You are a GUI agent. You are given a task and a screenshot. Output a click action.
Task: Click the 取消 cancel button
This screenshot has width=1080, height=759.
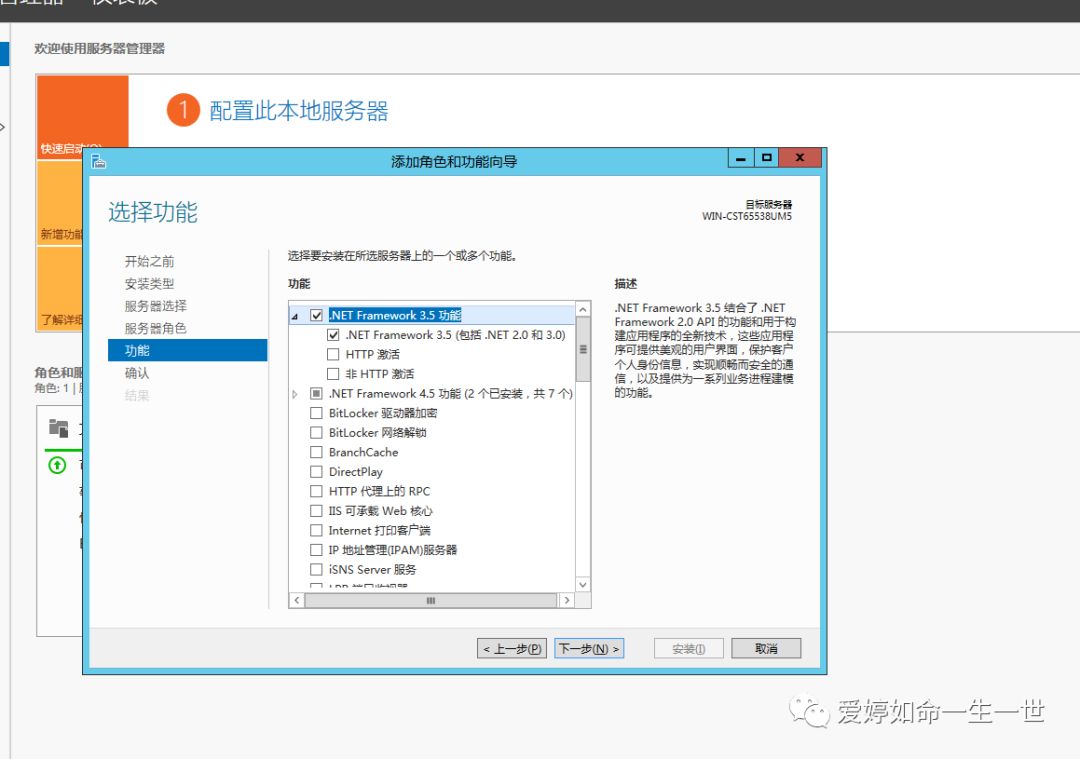[766, 649]
